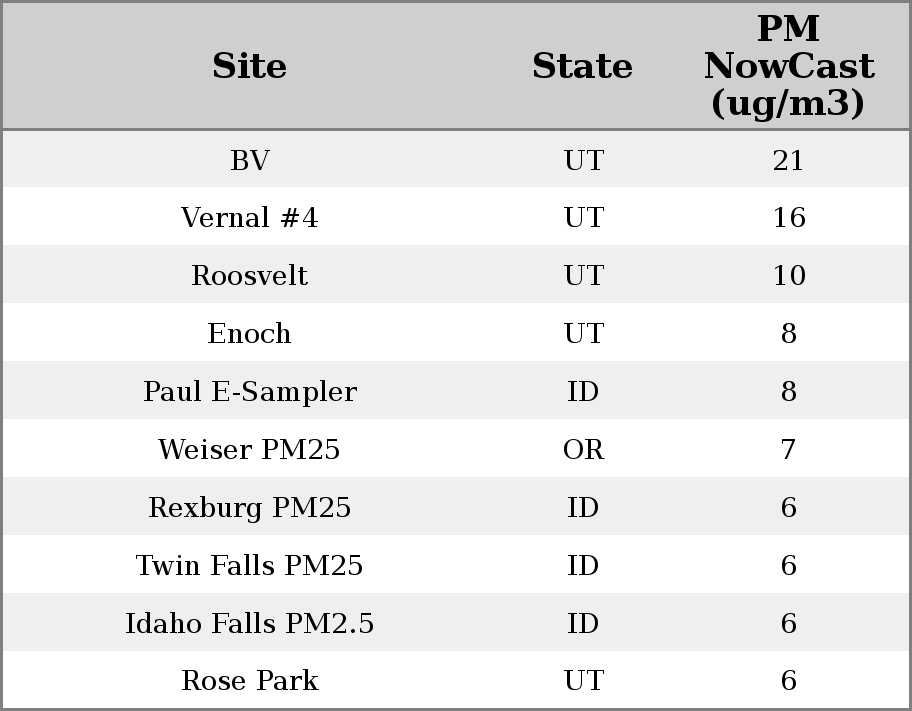
Task: Click the Roosvelt site row
Action: (x=249, y=276)
